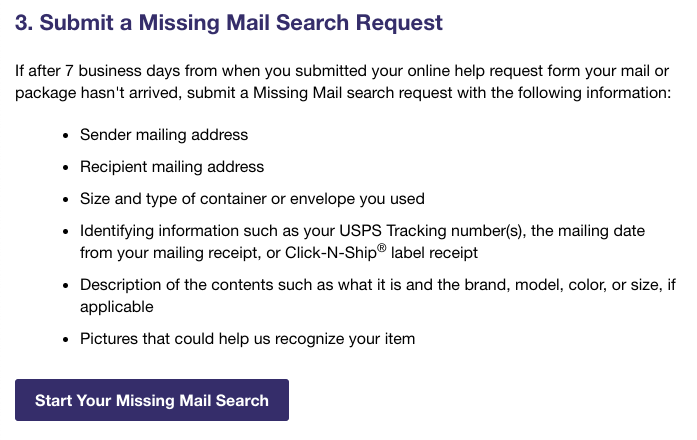This screenshot has width=697, height=440.
Task: Click the 'USPS Tracking number(s)' phrase
Action: (441, 231)
